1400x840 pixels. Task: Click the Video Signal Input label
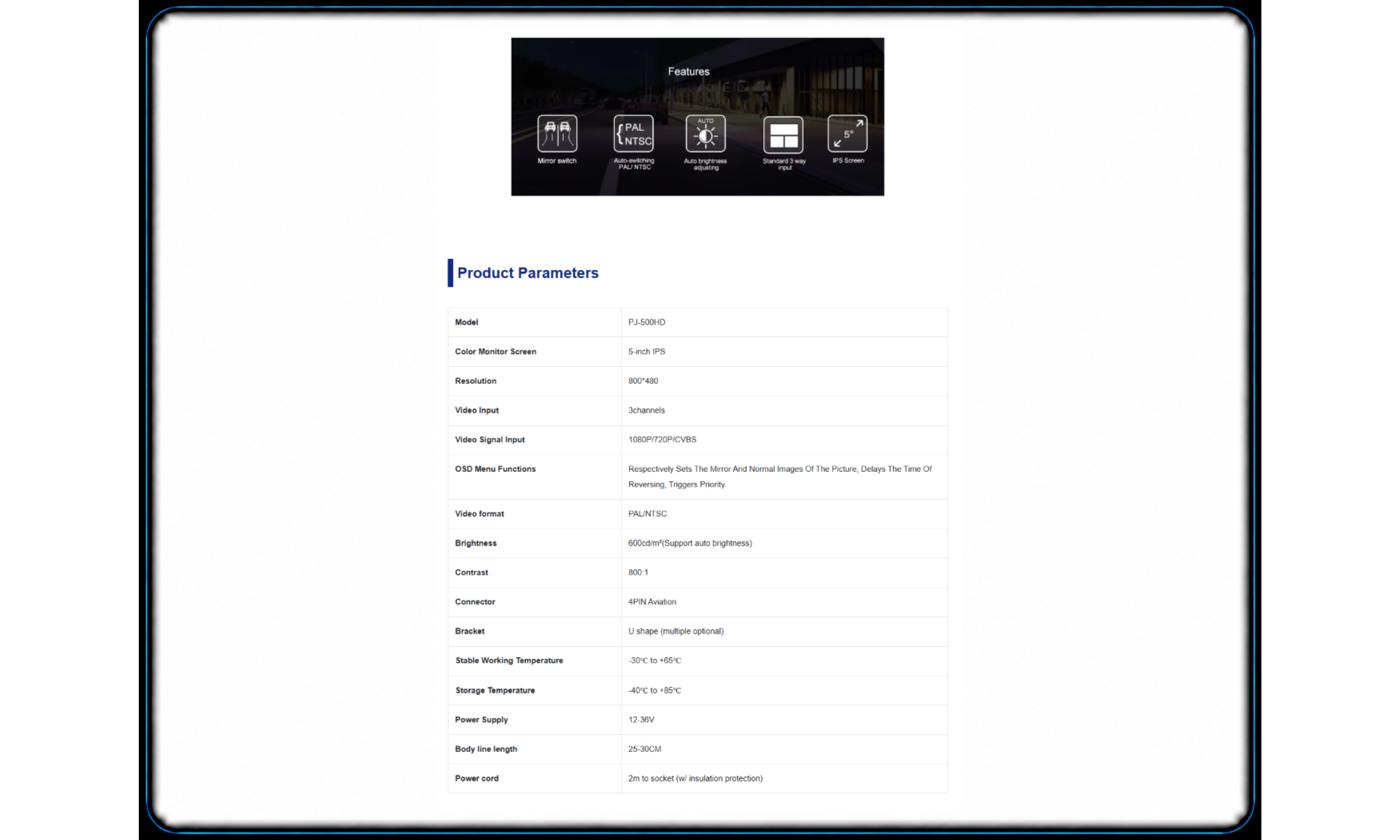tap(489, 440)
